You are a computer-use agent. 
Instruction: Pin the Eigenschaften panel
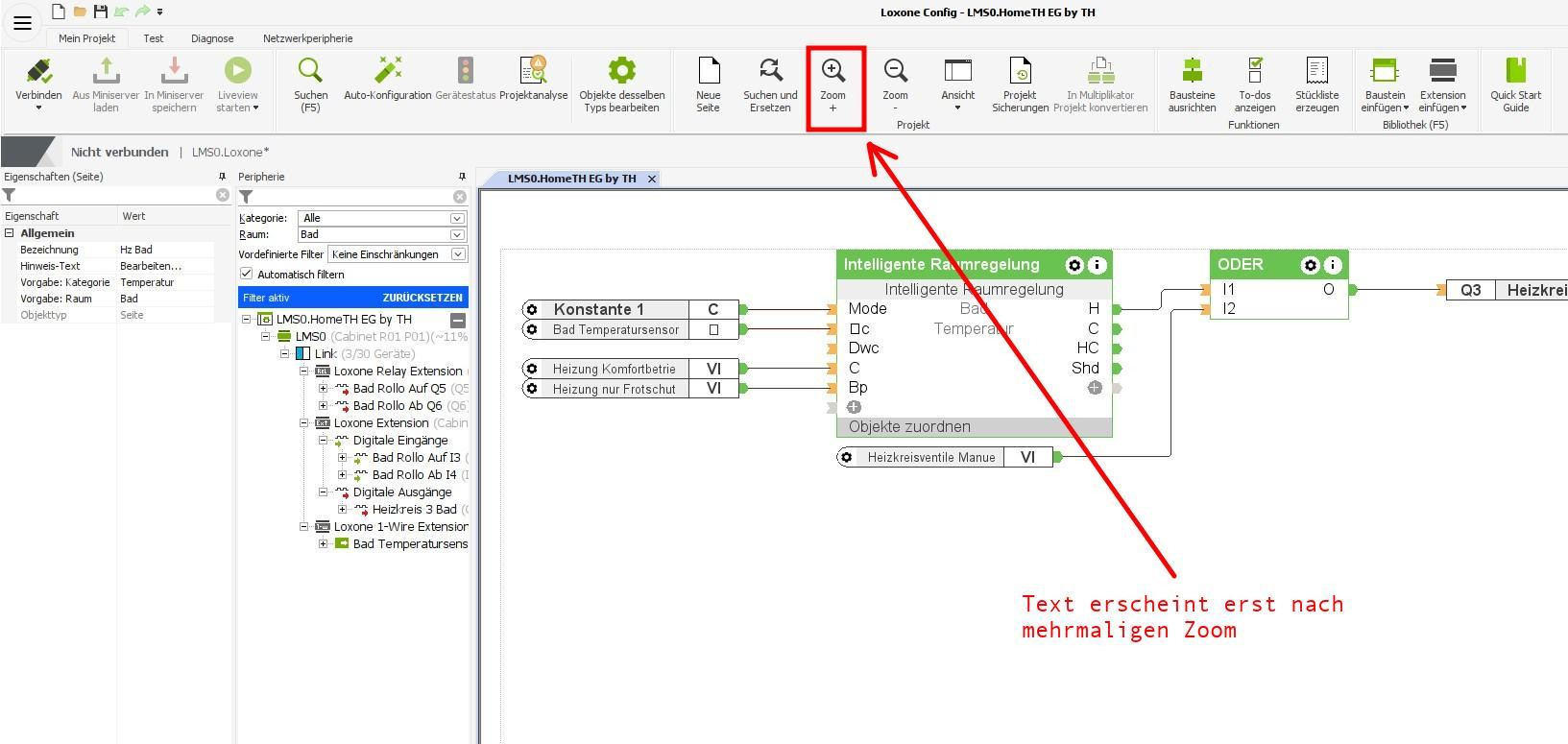pos(223,177)
